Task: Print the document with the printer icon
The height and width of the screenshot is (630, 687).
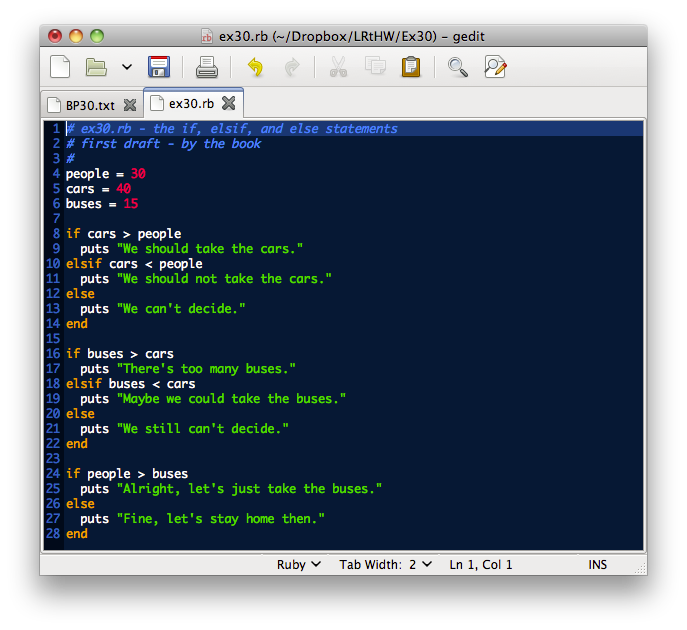Action: point(207,67)
